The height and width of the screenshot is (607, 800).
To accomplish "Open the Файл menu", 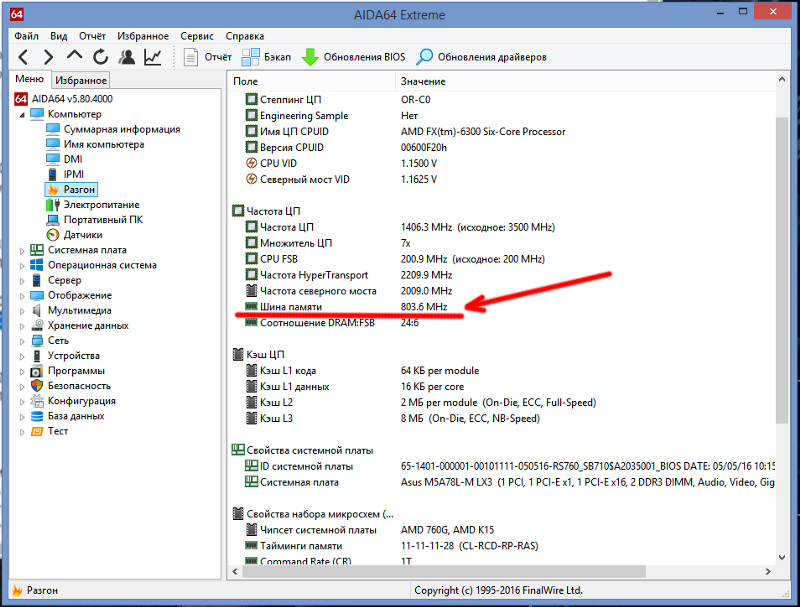I will 27,36.
